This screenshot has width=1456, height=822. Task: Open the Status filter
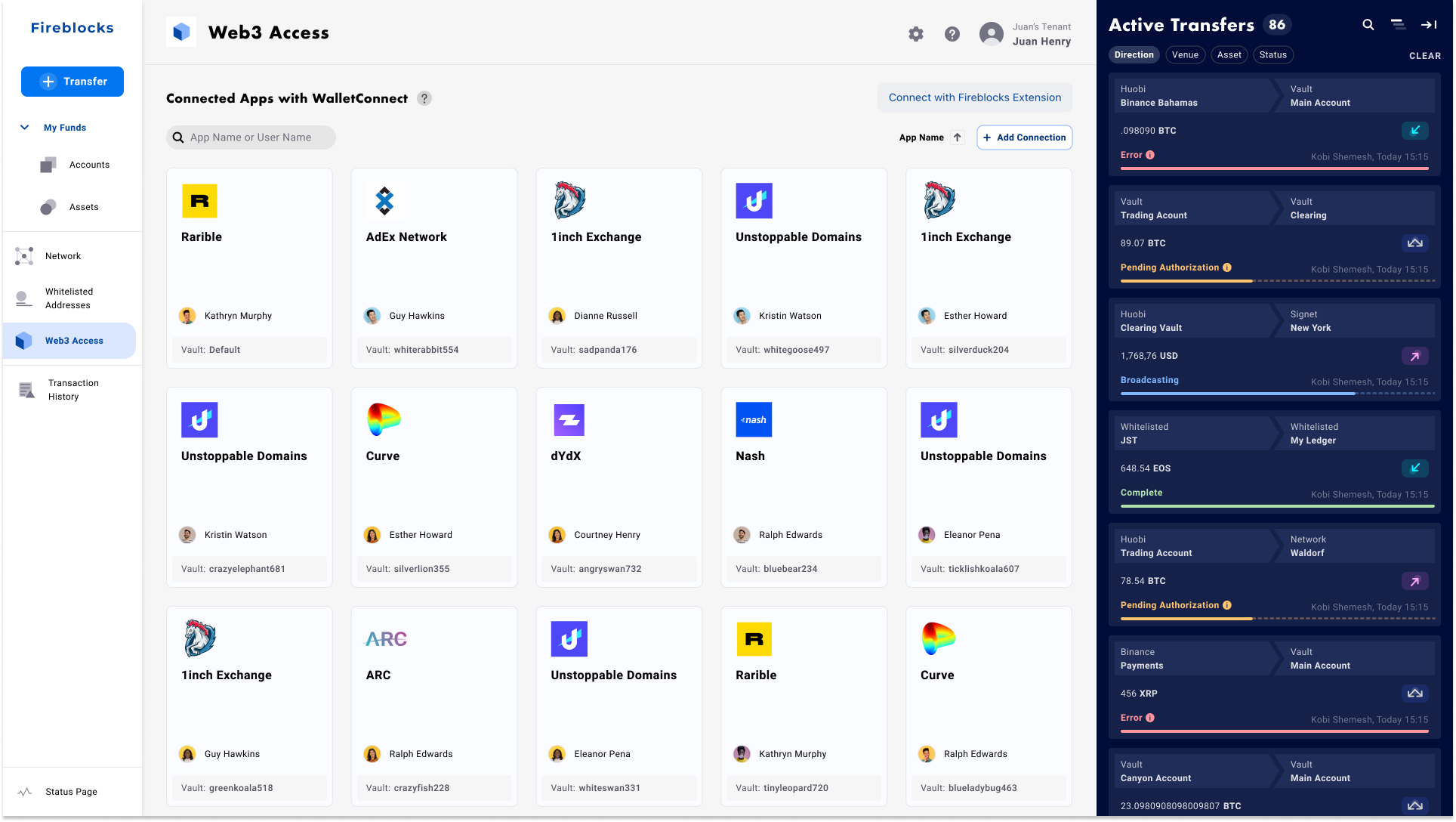click(x=1272, y=55)
